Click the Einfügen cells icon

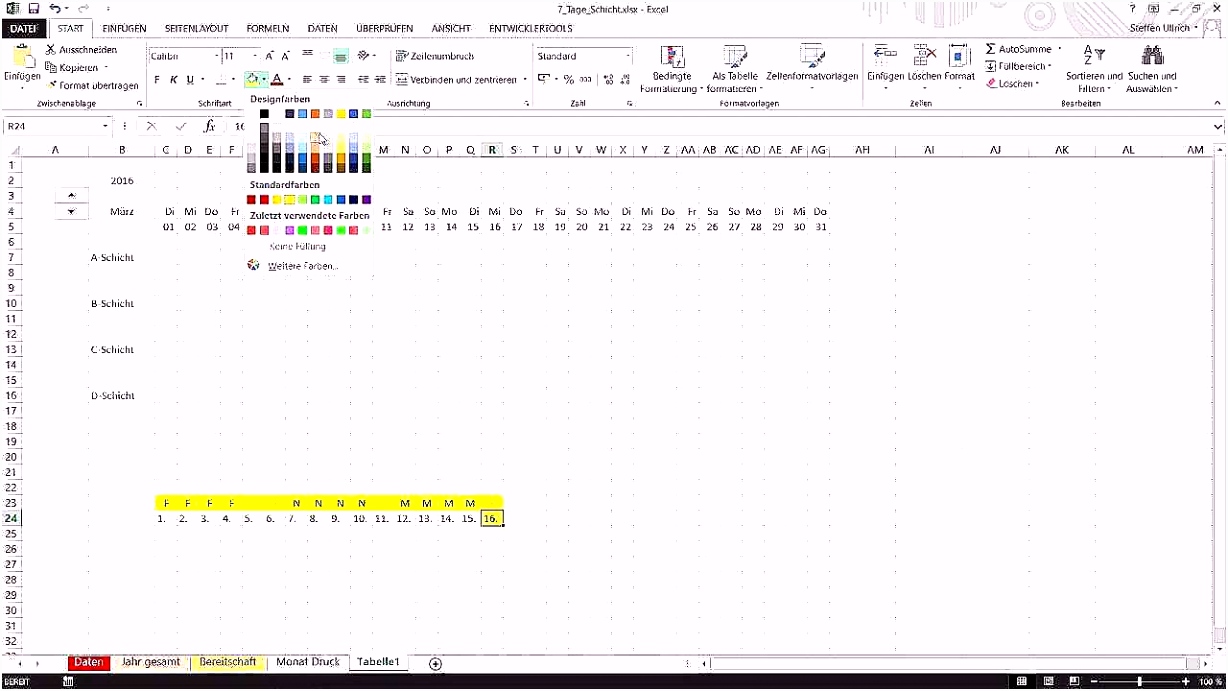(x=885, y=55)
